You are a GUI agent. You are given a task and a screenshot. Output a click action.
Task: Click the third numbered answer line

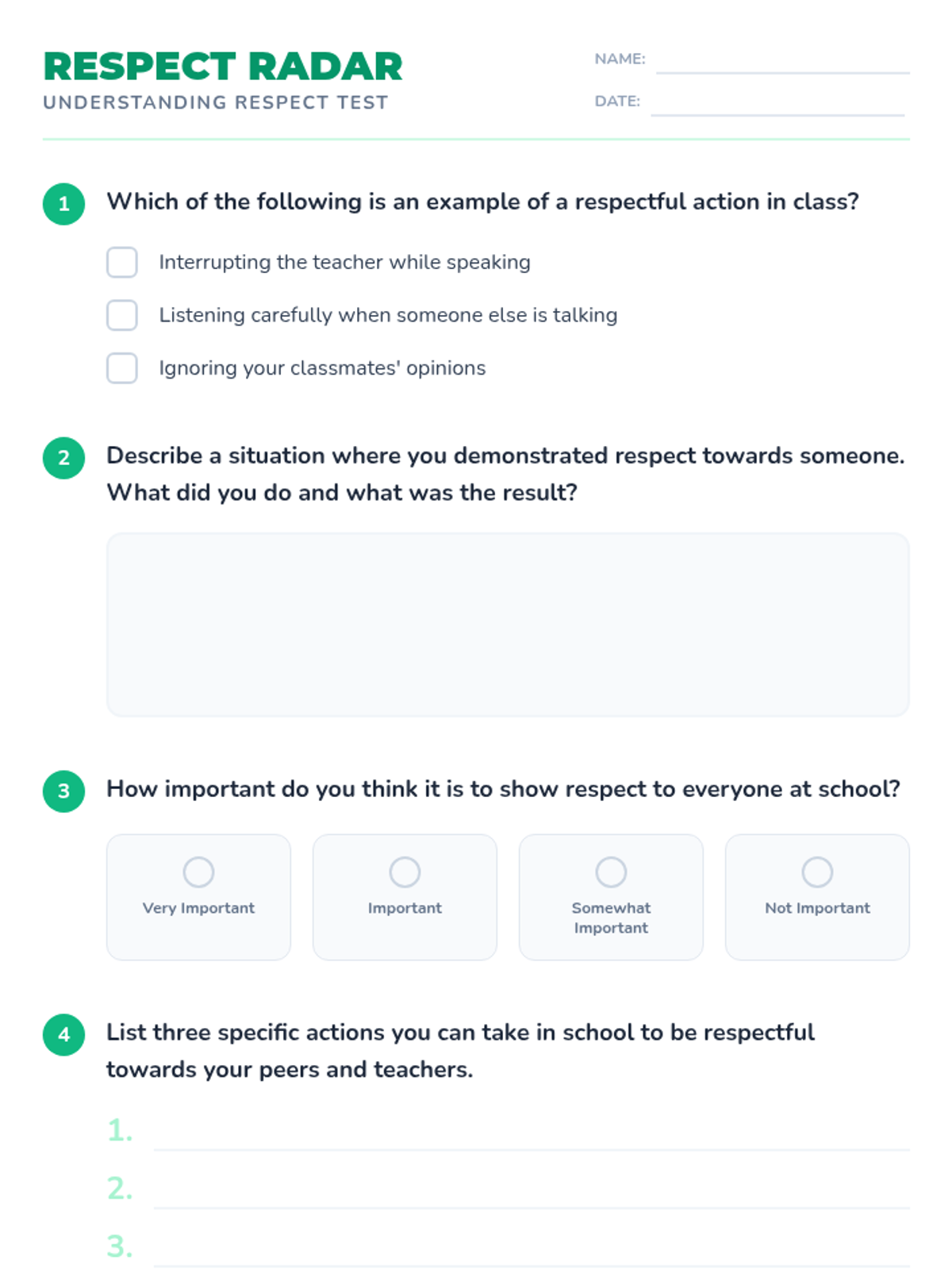click(532, 1253)
